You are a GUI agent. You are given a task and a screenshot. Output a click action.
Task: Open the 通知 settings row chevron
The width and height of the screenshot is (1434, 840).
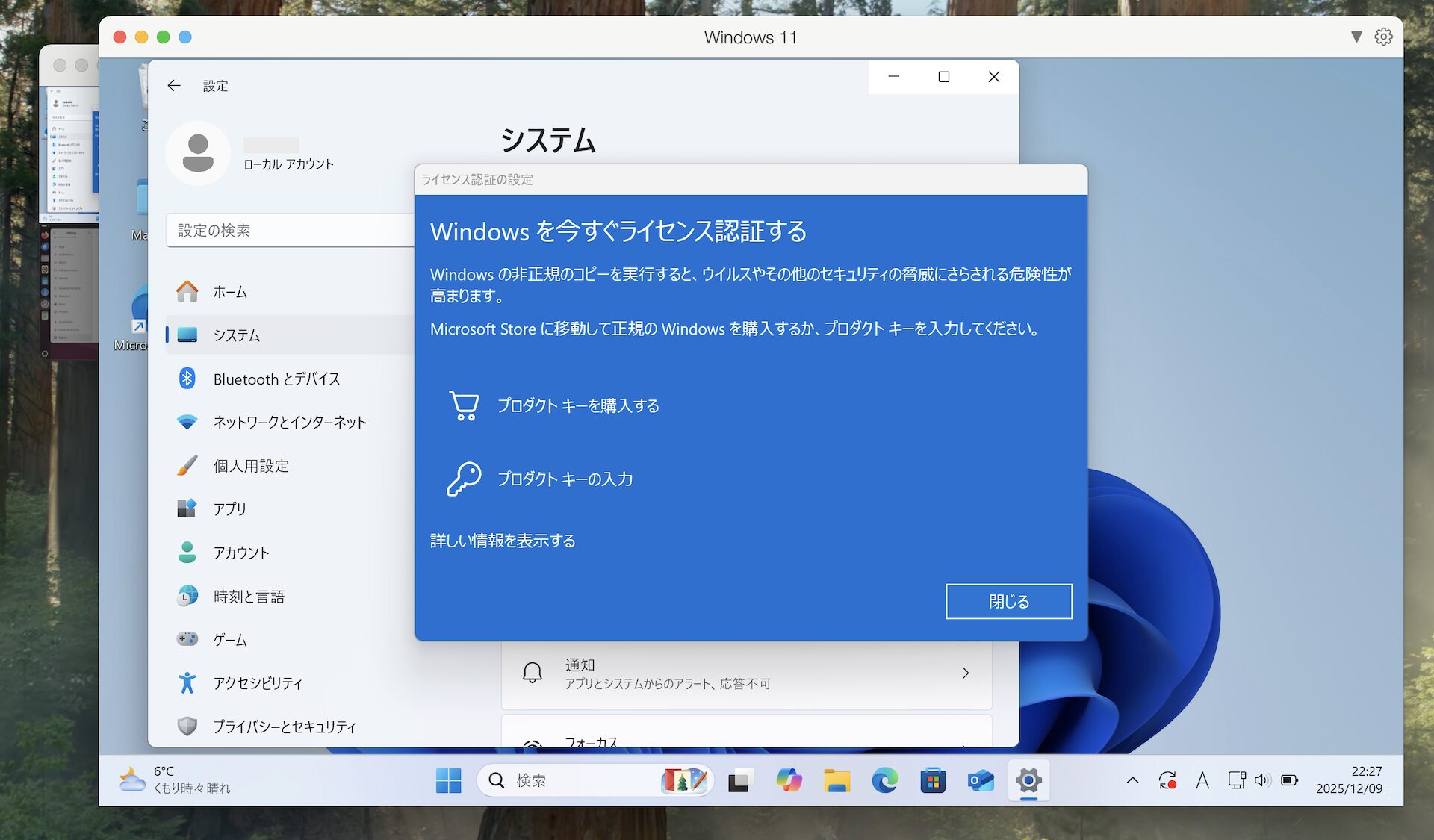coord(965,673)
